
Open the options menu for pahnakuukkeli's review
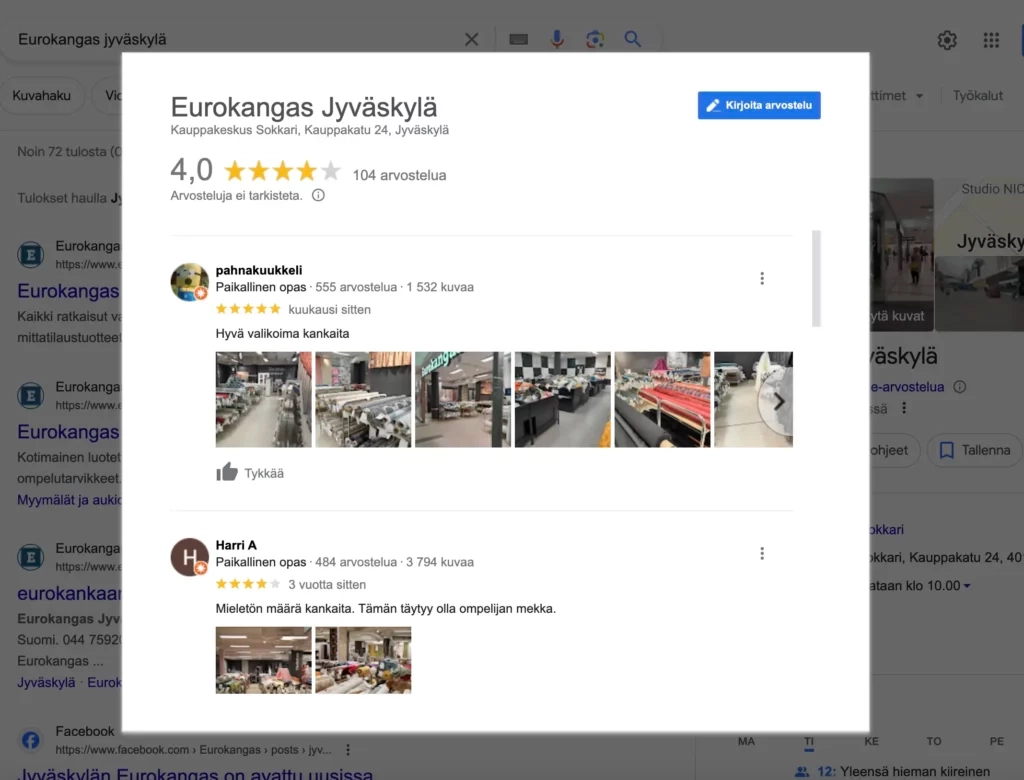click(761, 278)
